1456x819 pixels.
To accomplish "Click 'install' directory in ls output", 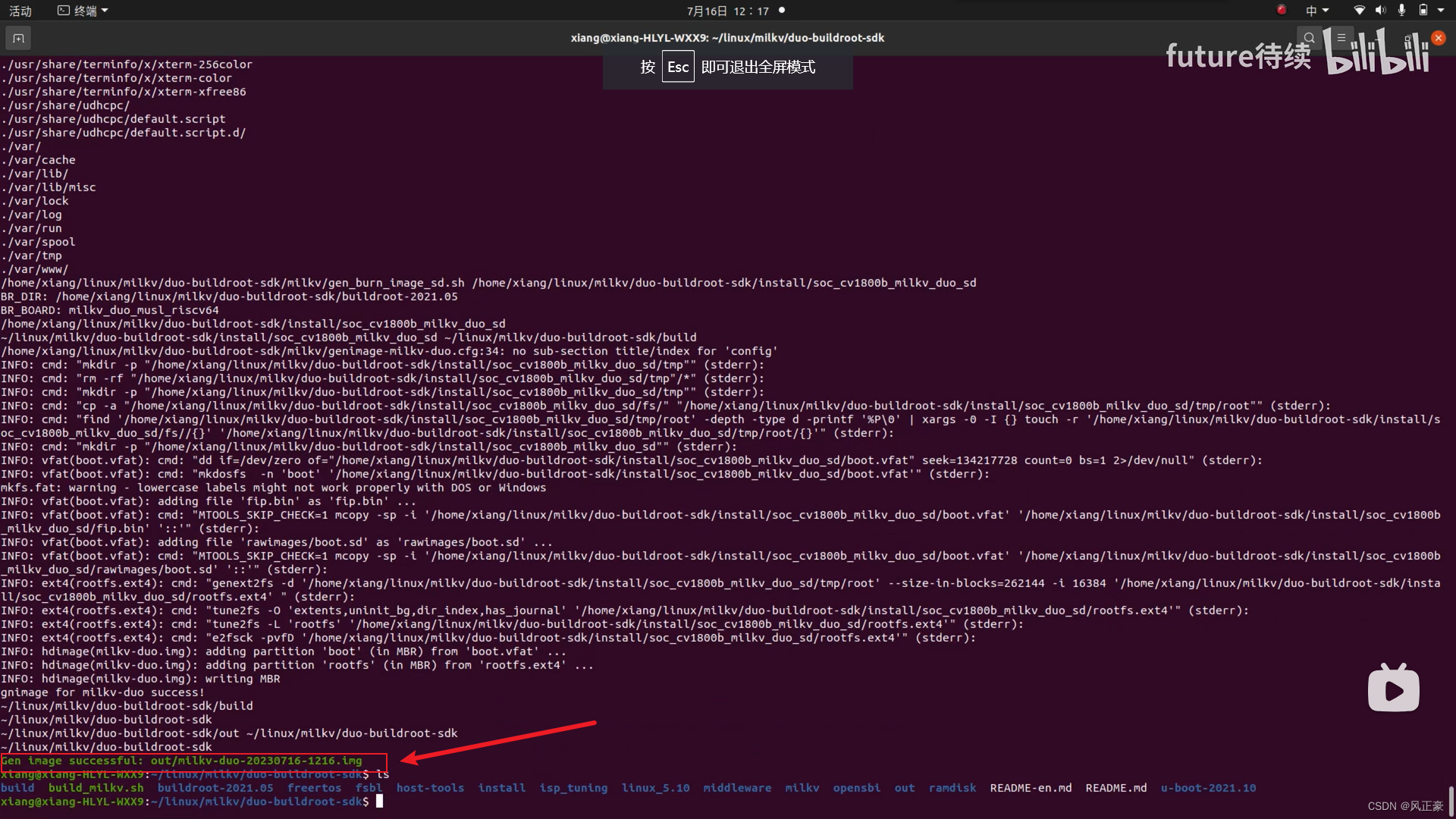I will tap(501, 788).
